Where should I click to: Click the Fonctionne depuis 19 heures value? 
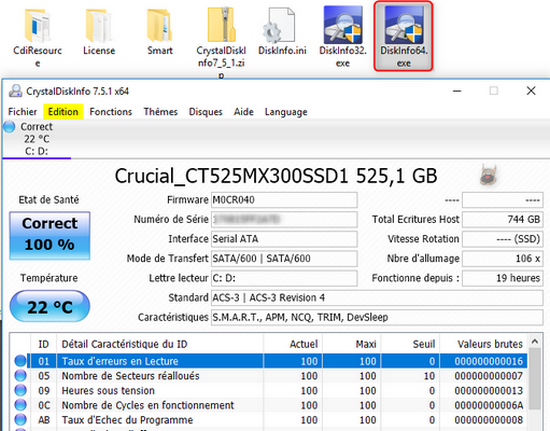[503, 278]
